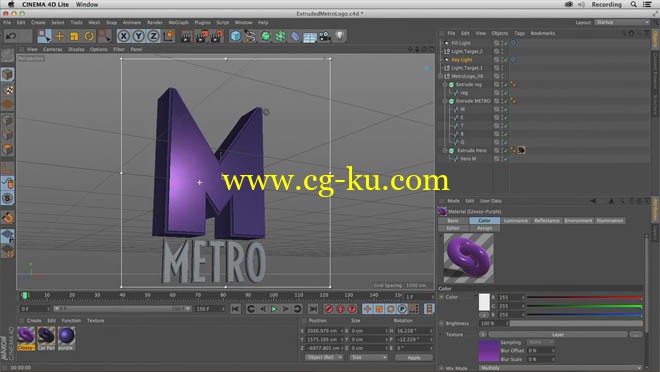Open the Layout dropdown
Screen dimensions: 660x372
pos(622,22)
